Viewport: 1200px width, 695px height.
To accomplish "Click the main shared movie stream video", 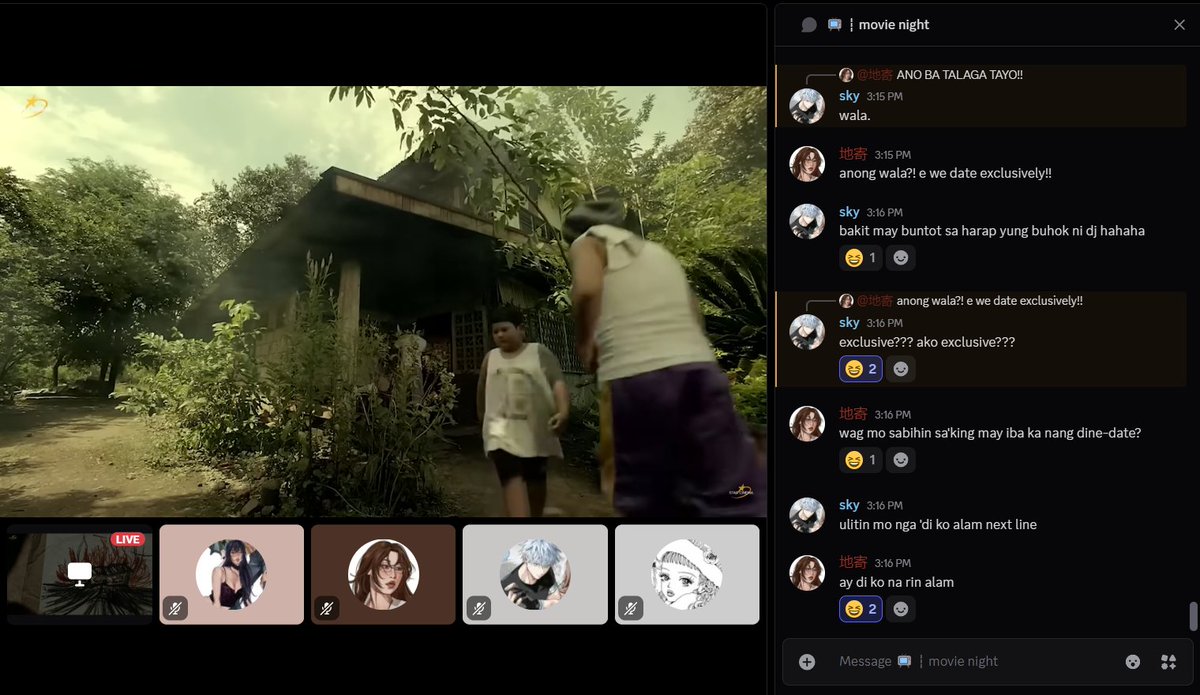I will coord(383,301).
